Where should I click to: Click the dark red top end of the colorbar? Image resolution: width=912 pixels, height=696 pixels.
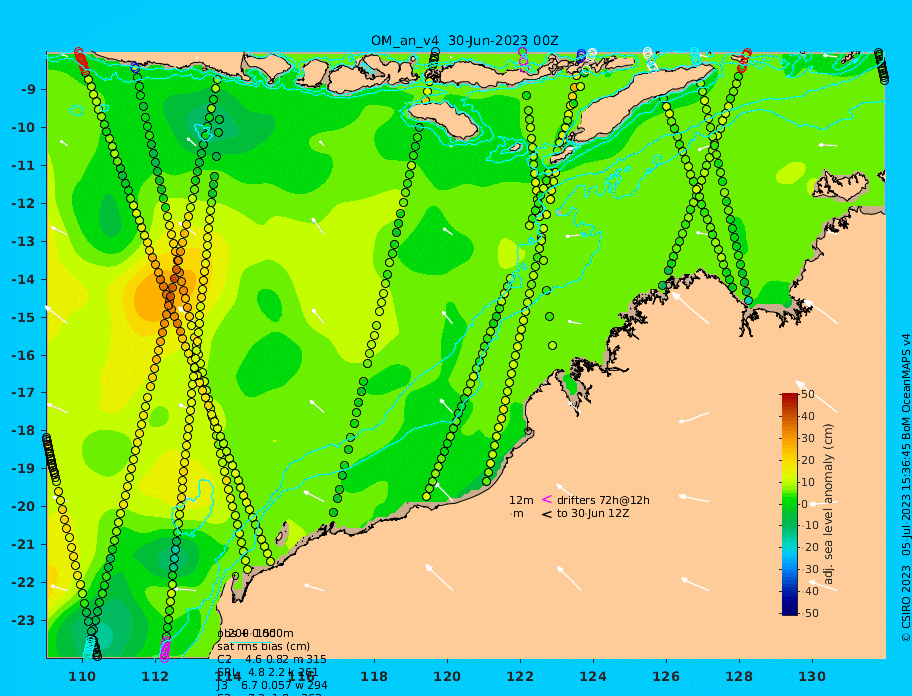[789, 398]
